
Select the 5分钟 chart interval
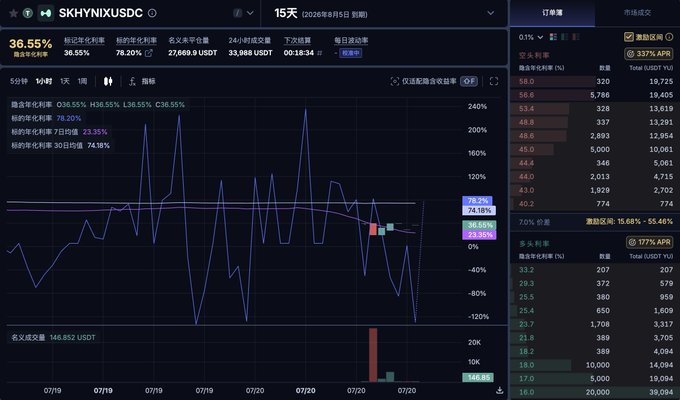19,81
